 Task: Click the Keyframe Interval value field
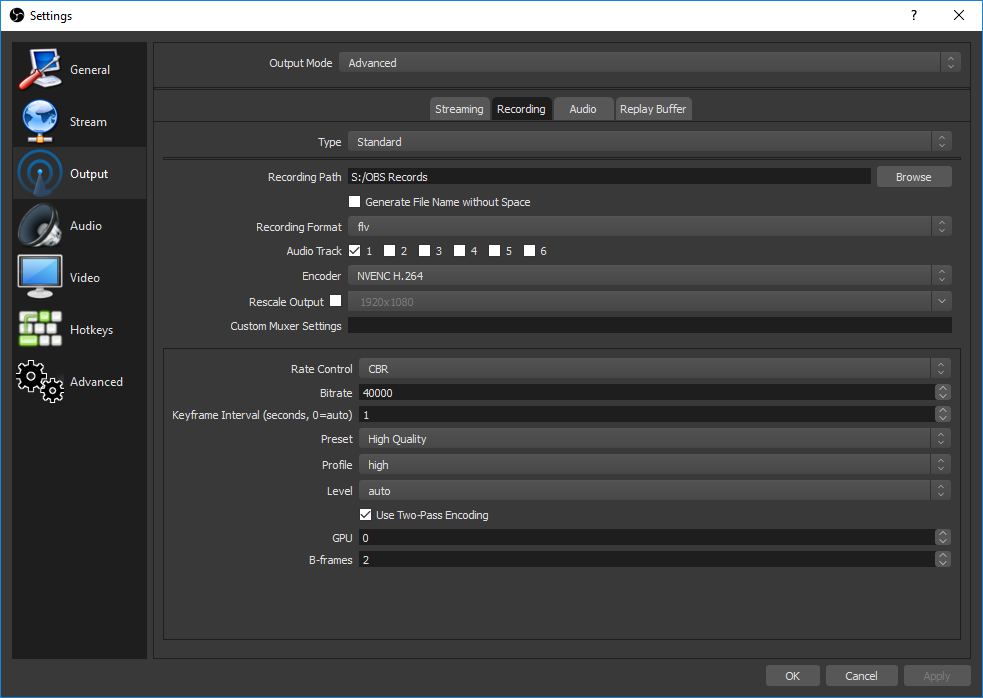(x=647, y=414)
